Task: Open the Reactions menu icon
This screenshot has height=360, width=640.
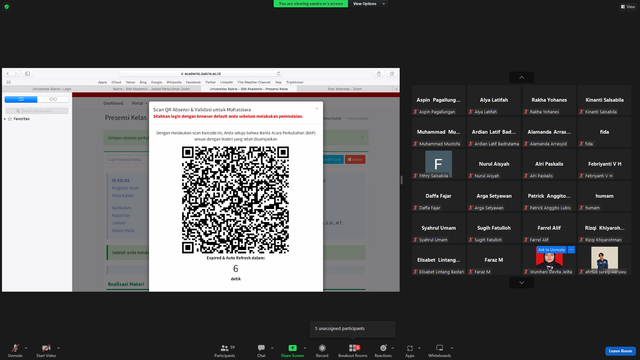Action: point(383,348)
